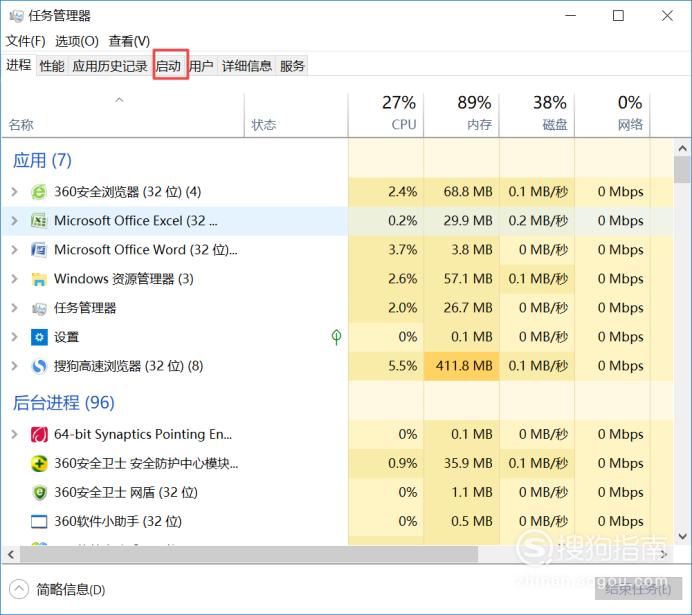The height and width of the screenshot is (615, 692).
Task: Switch to the 启动 tab
Action: pos(168,66)
